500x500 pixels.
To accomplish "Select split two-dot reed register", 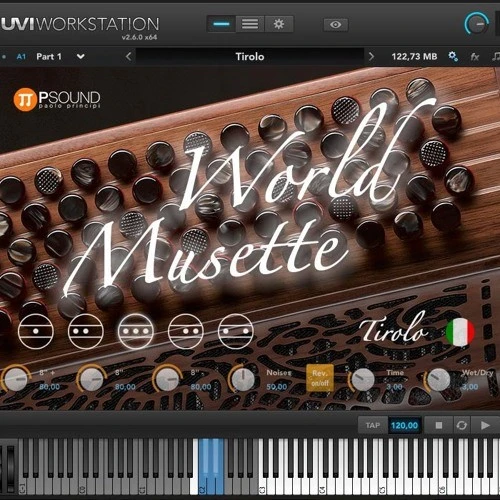I will coord(236,331).
